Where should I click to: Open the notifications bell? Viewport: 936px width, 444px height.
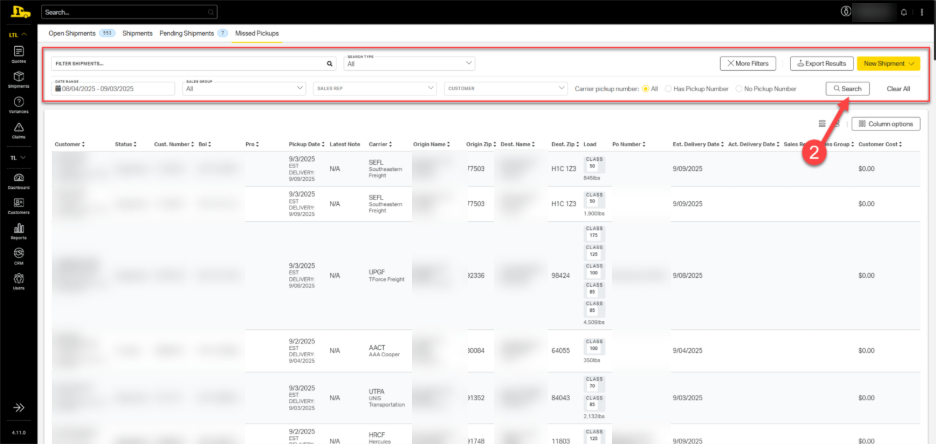[x=904, y=12]
